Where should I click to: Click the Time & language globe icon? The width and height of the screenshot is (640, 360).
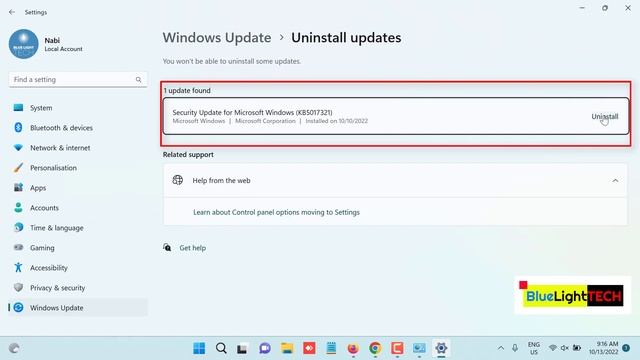click(18, 227)
